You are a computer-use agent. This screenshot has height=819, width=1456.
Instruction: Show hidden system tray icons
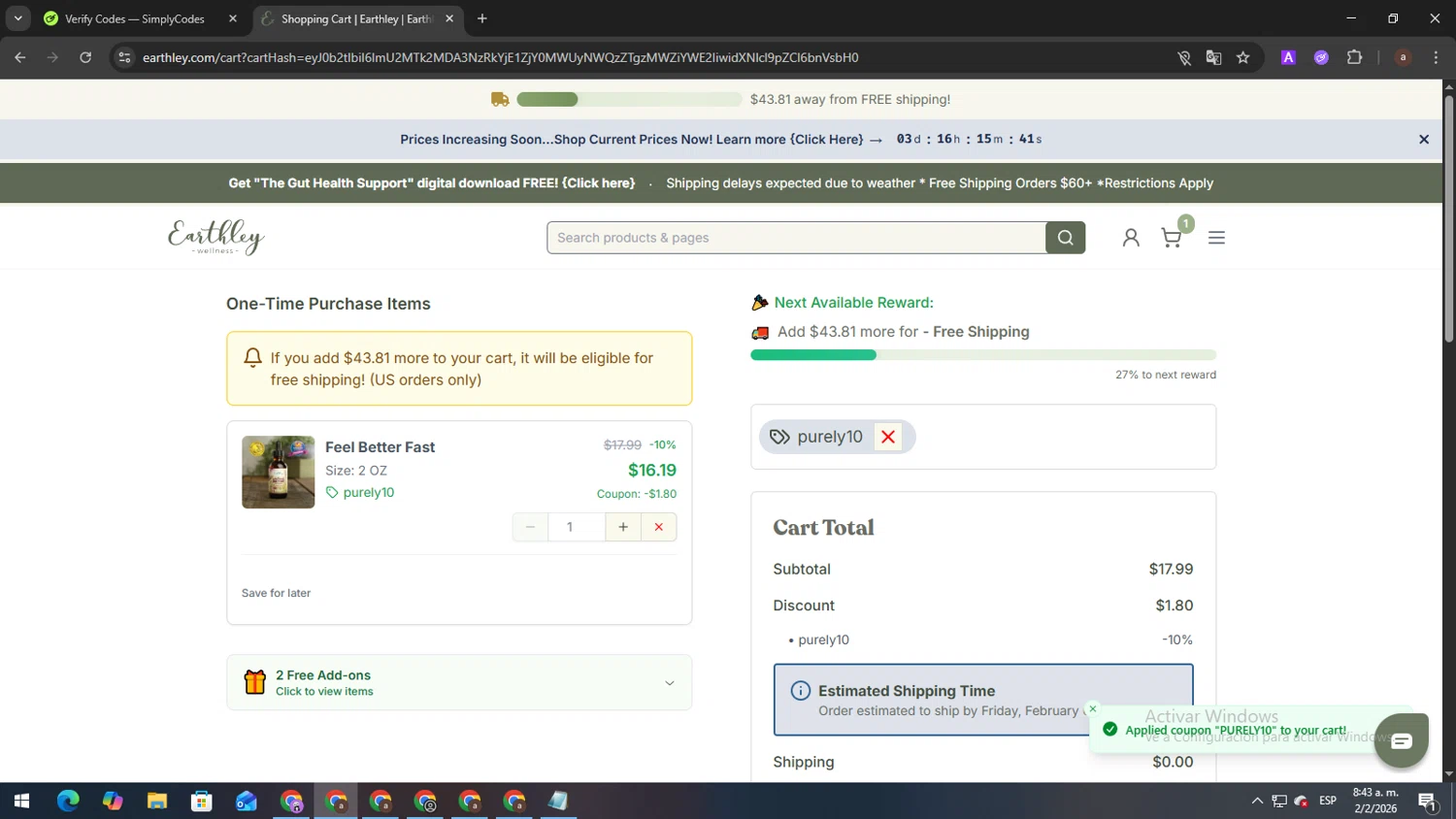point(1257,802)
